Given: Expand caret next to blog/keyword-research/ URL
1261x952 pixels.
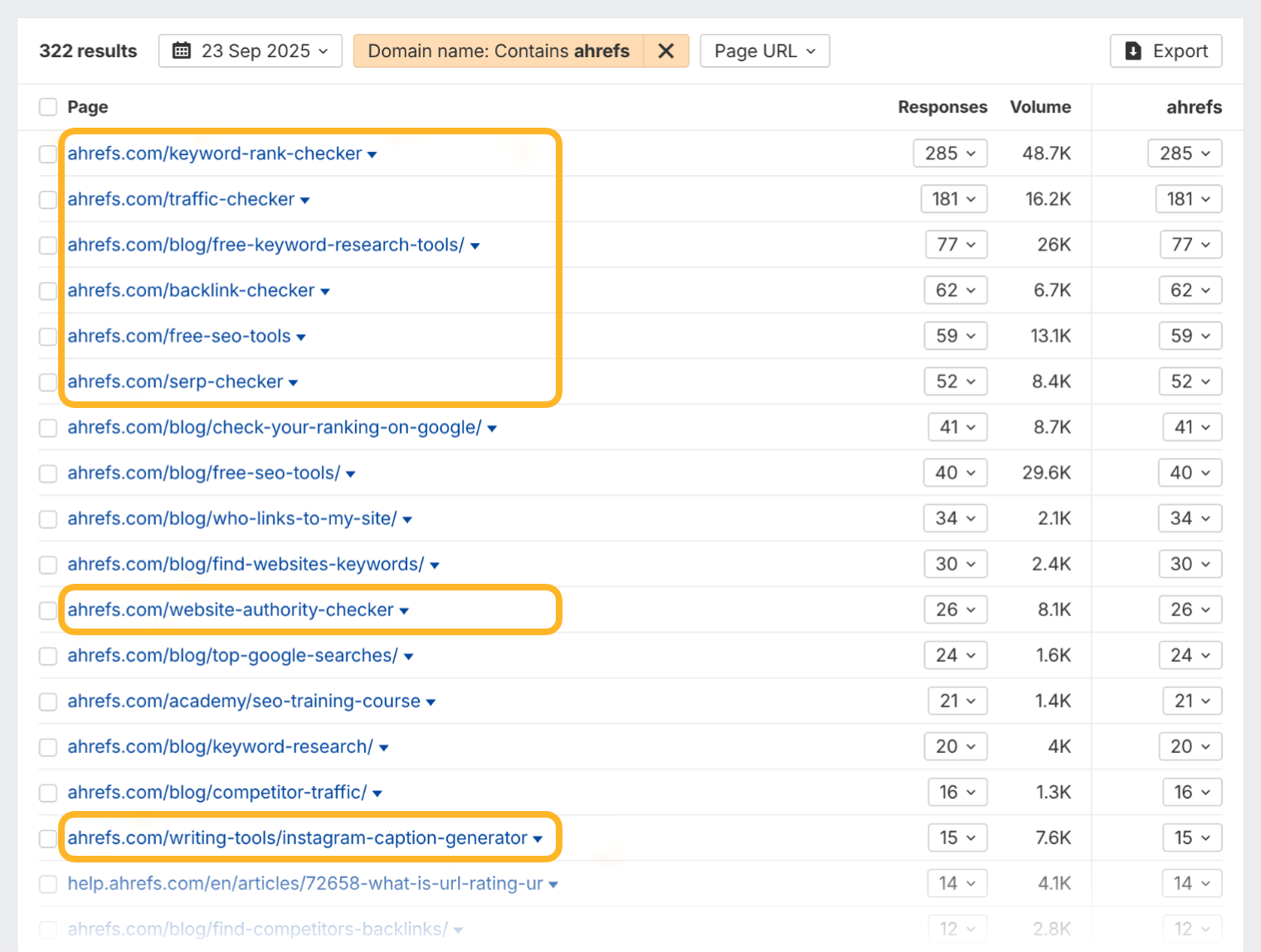Looking at the screenshot, I should [x=383, y=748].
